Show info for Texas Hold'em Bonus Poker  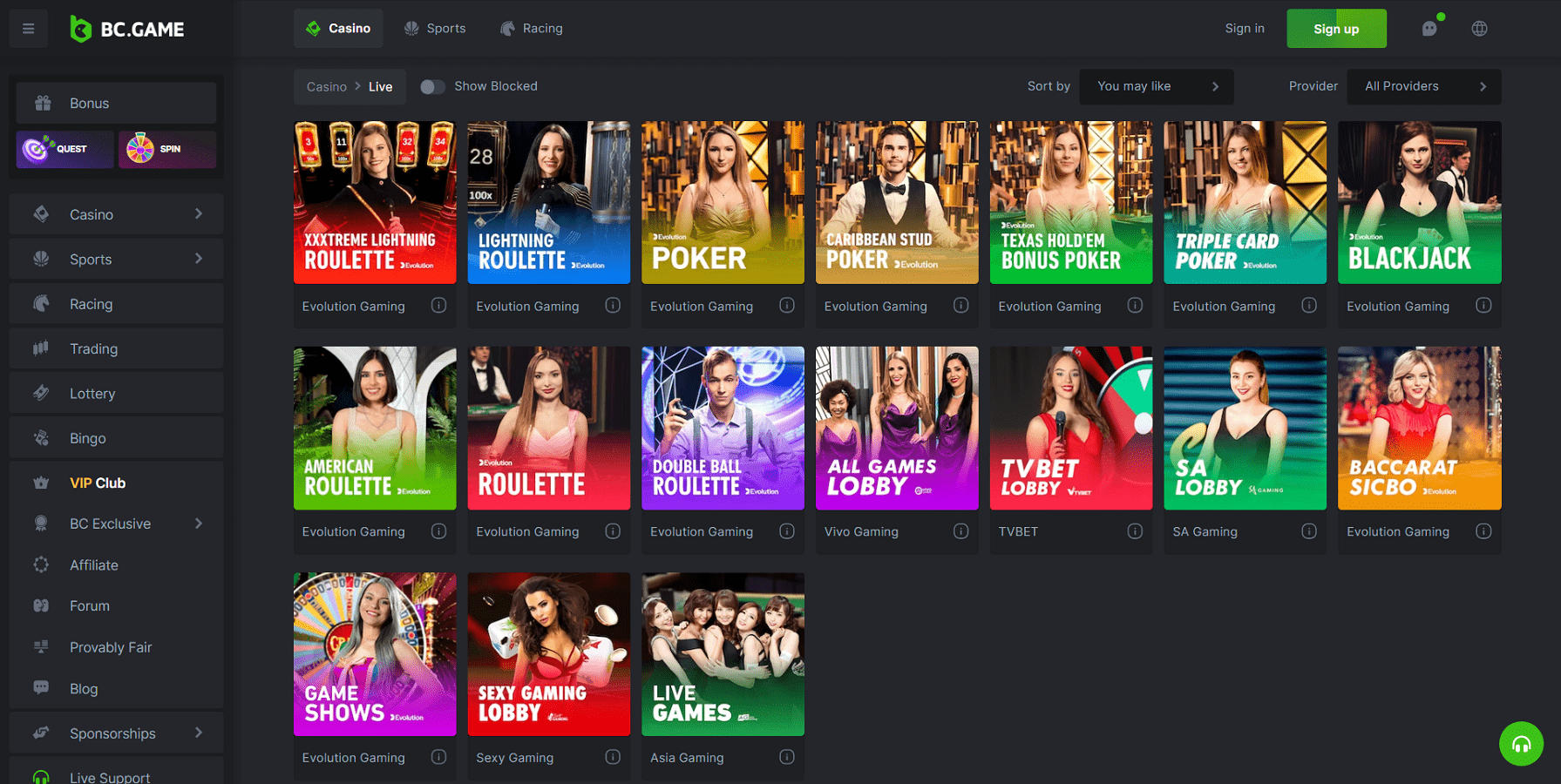point(1135,306)
